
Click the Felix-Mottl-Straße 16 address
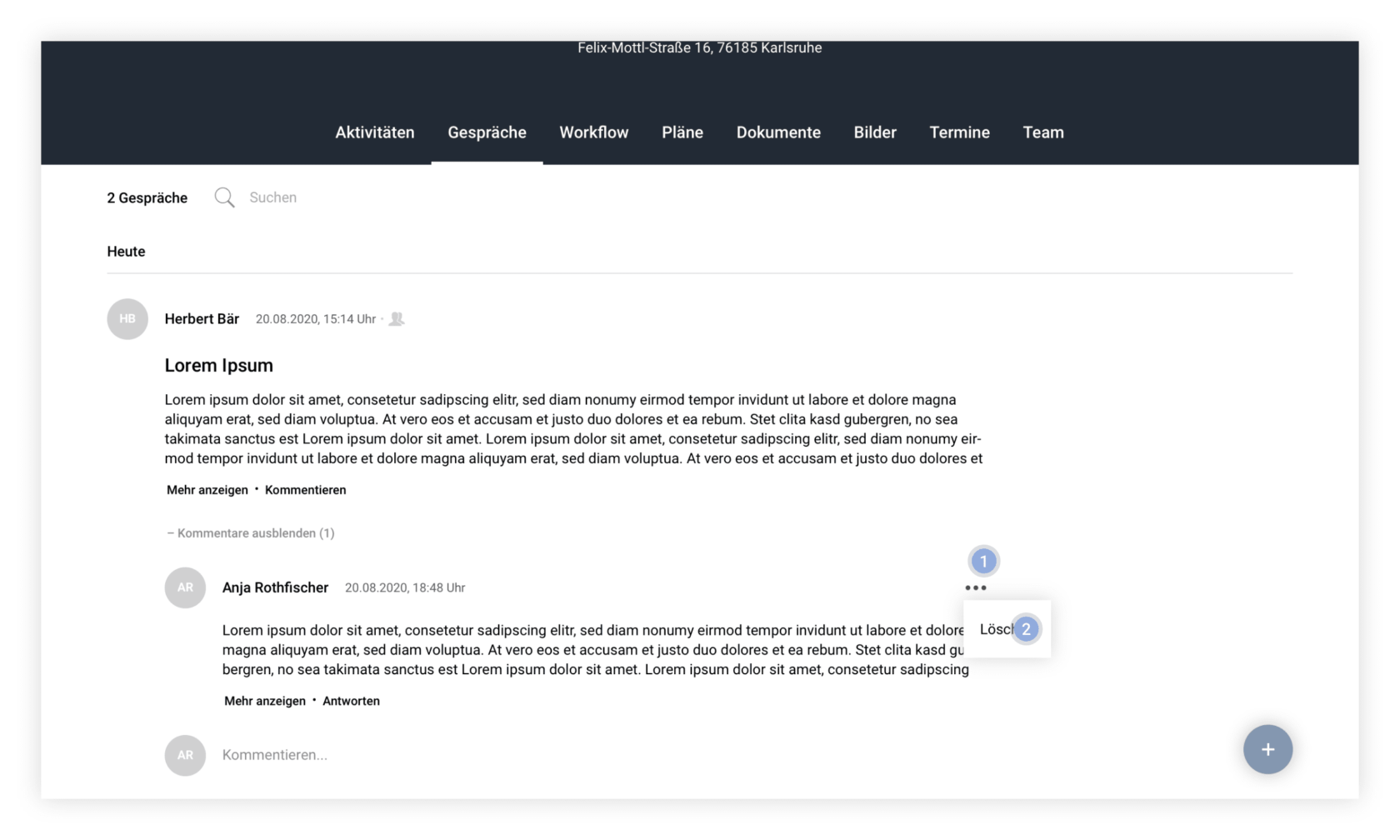click(700, 48)
